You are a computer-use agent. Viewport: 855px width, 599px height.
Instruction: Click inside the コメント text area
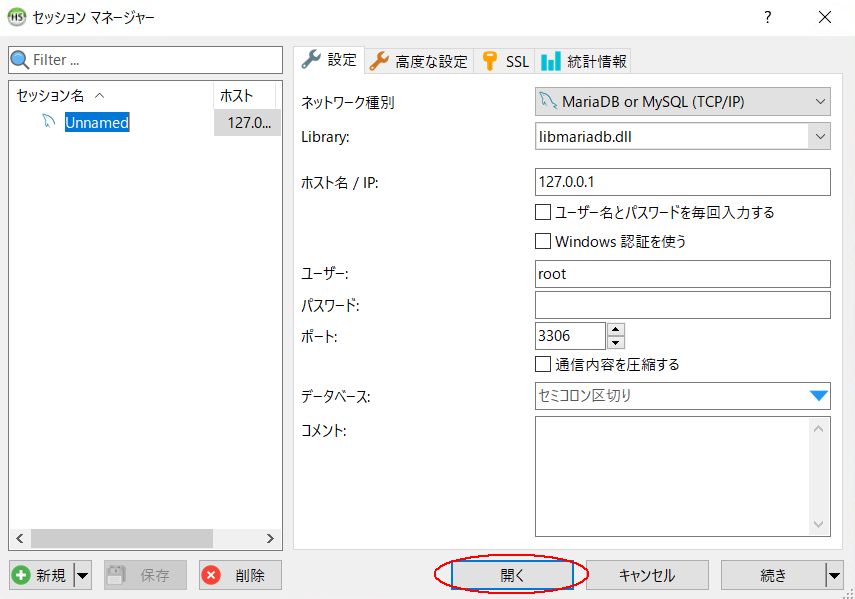tap(672, 476)
